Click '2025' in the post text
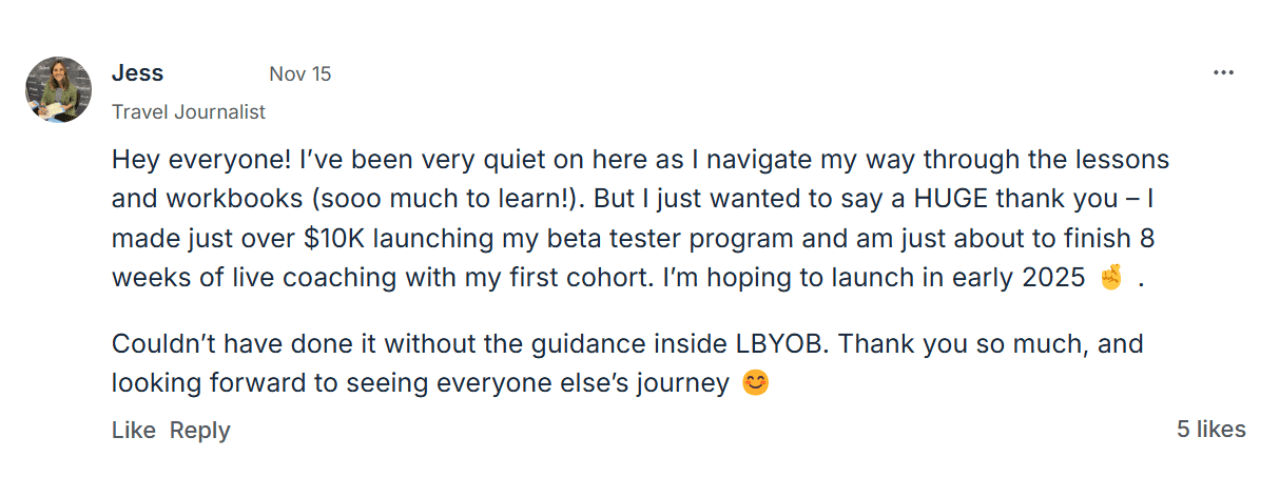The width and height of the screenshot is (1280, 499). (1053, 278)
